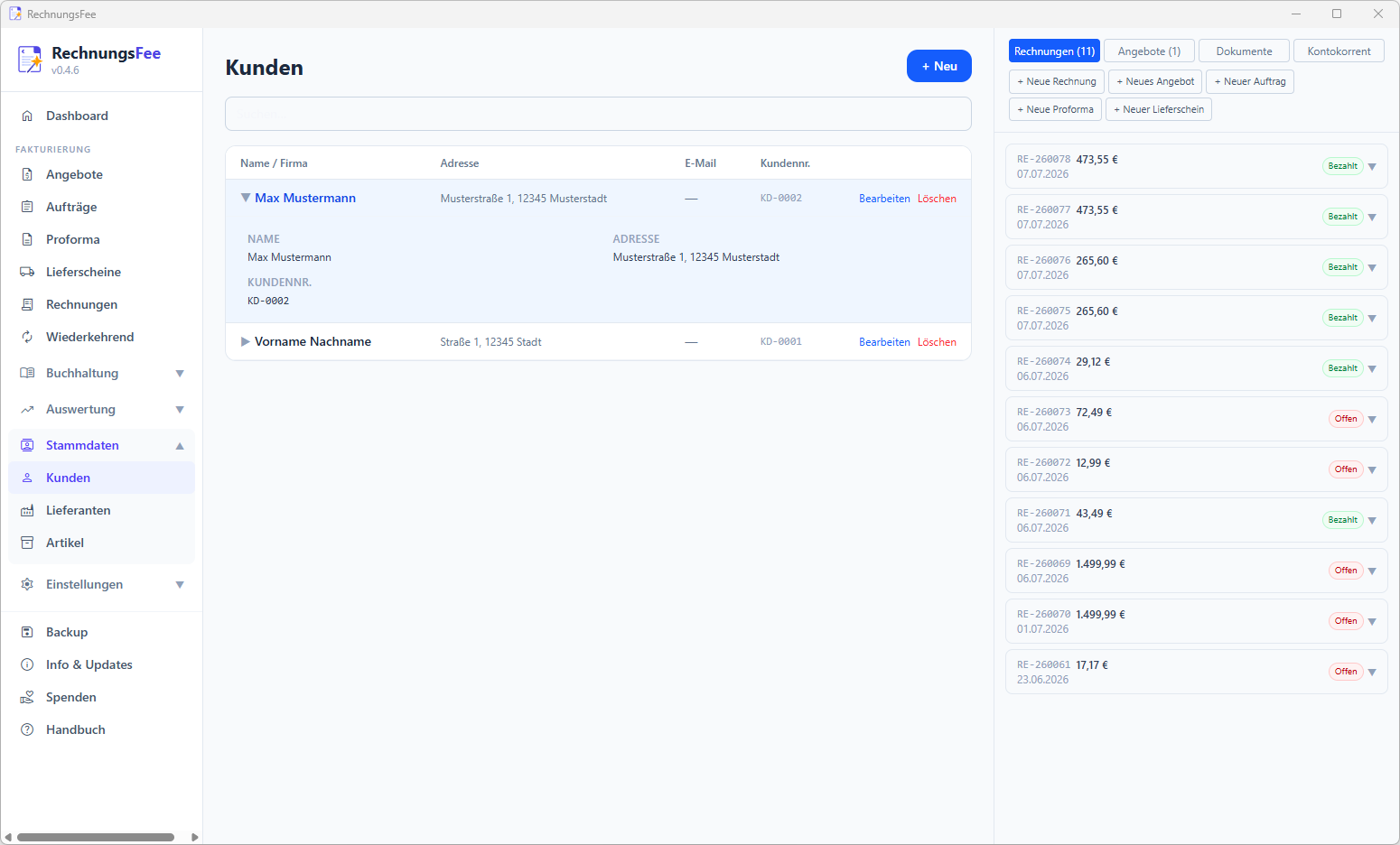Click the Name / Firma column header
This screenshot has width=1400, height=845.
(274, 163)
